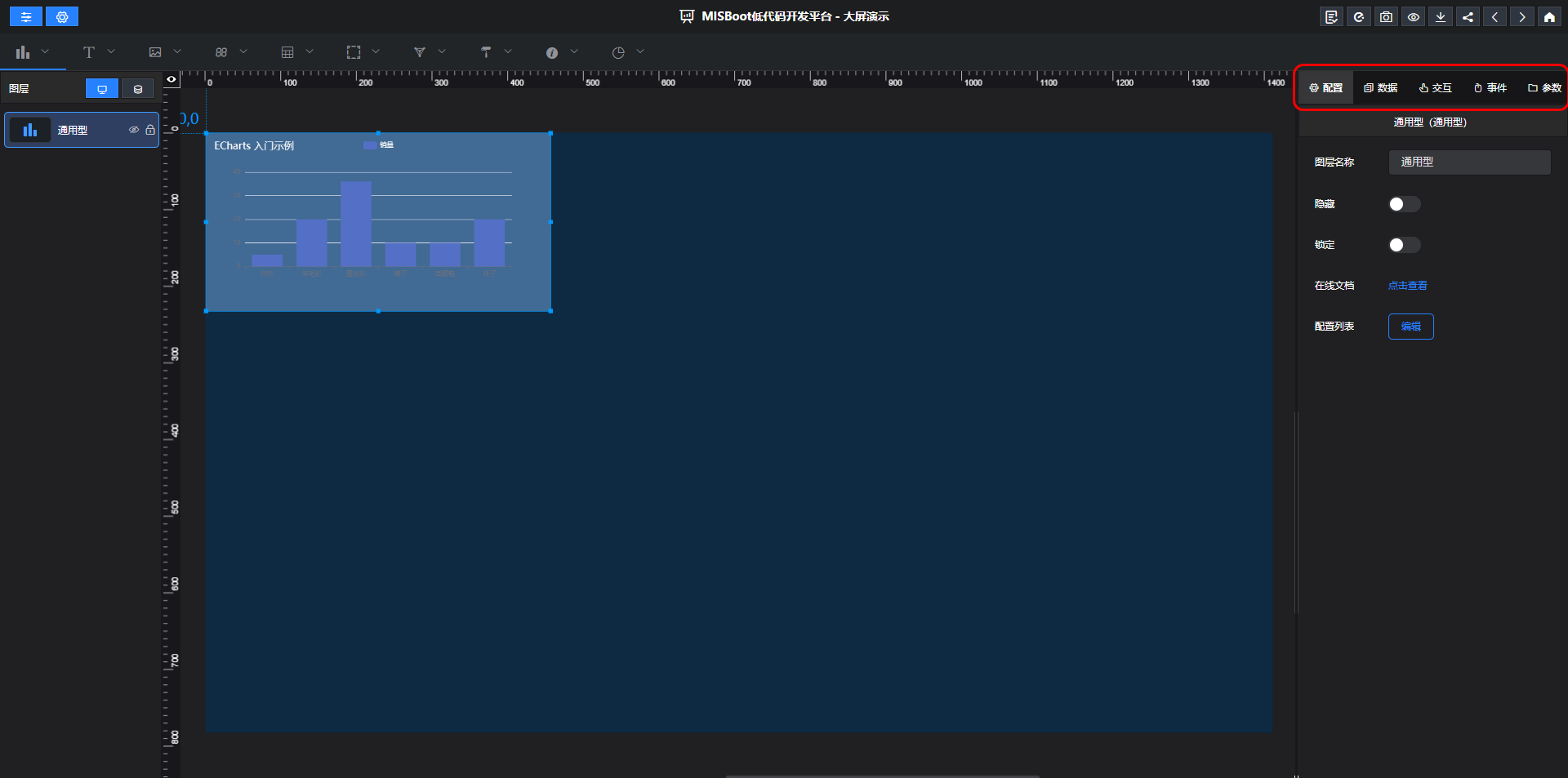The height and width of the screenshot is (778, 1568).
Task: Expand the border frame category dropdown arrow
Action: 376,51
